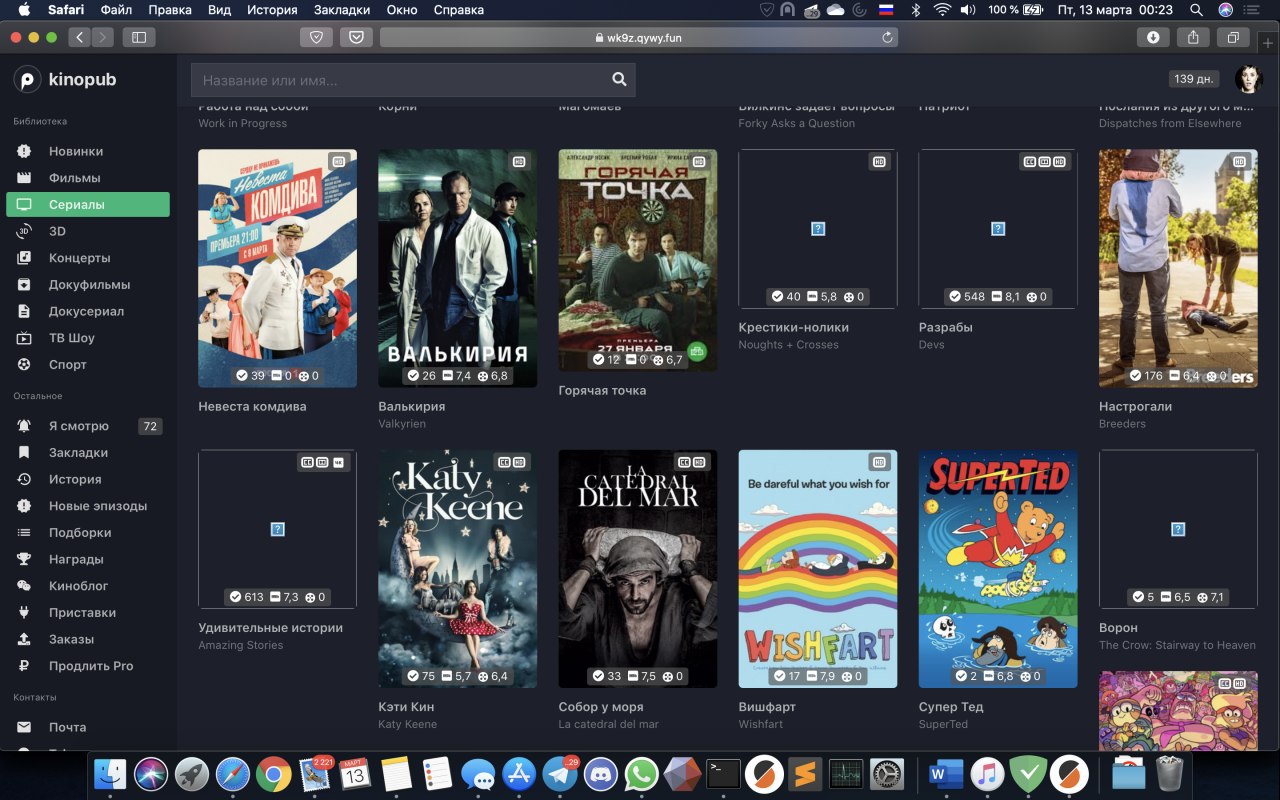Open Google Chrome in the Dock
Screen dimensions: 1280x800
273,774
